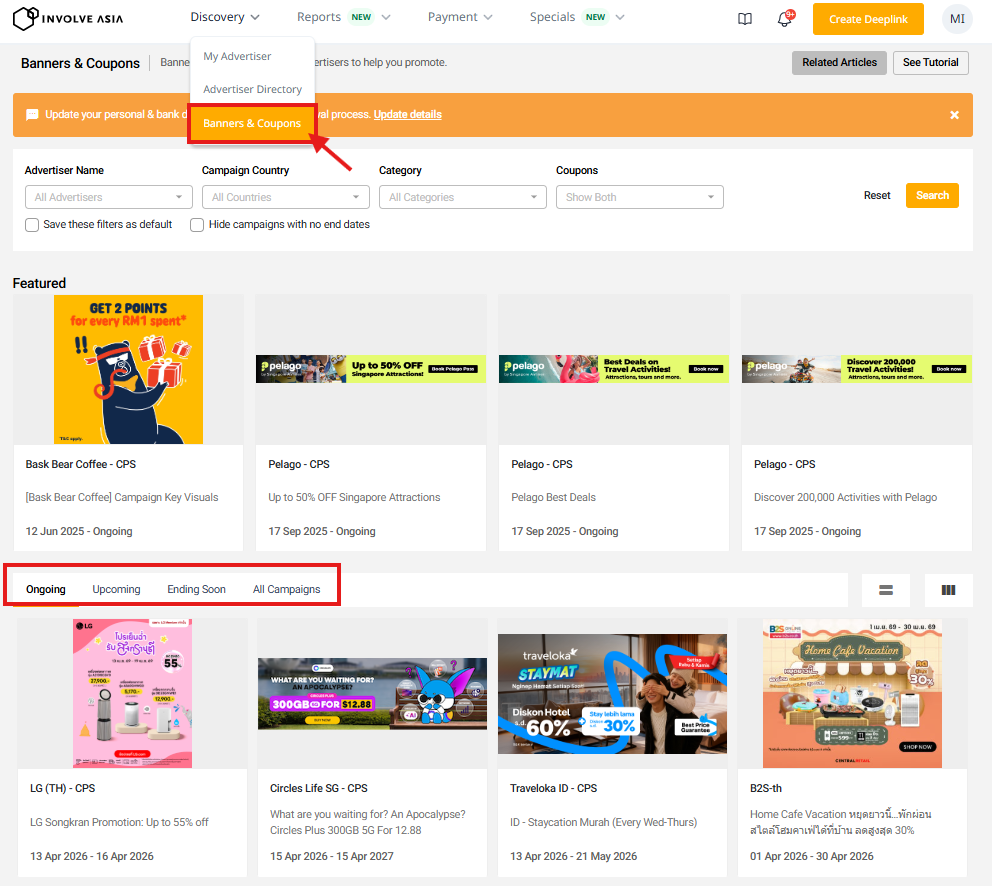Switch to the Ending Soon tab
992x886 pixels.
click(x=196, y=589)
